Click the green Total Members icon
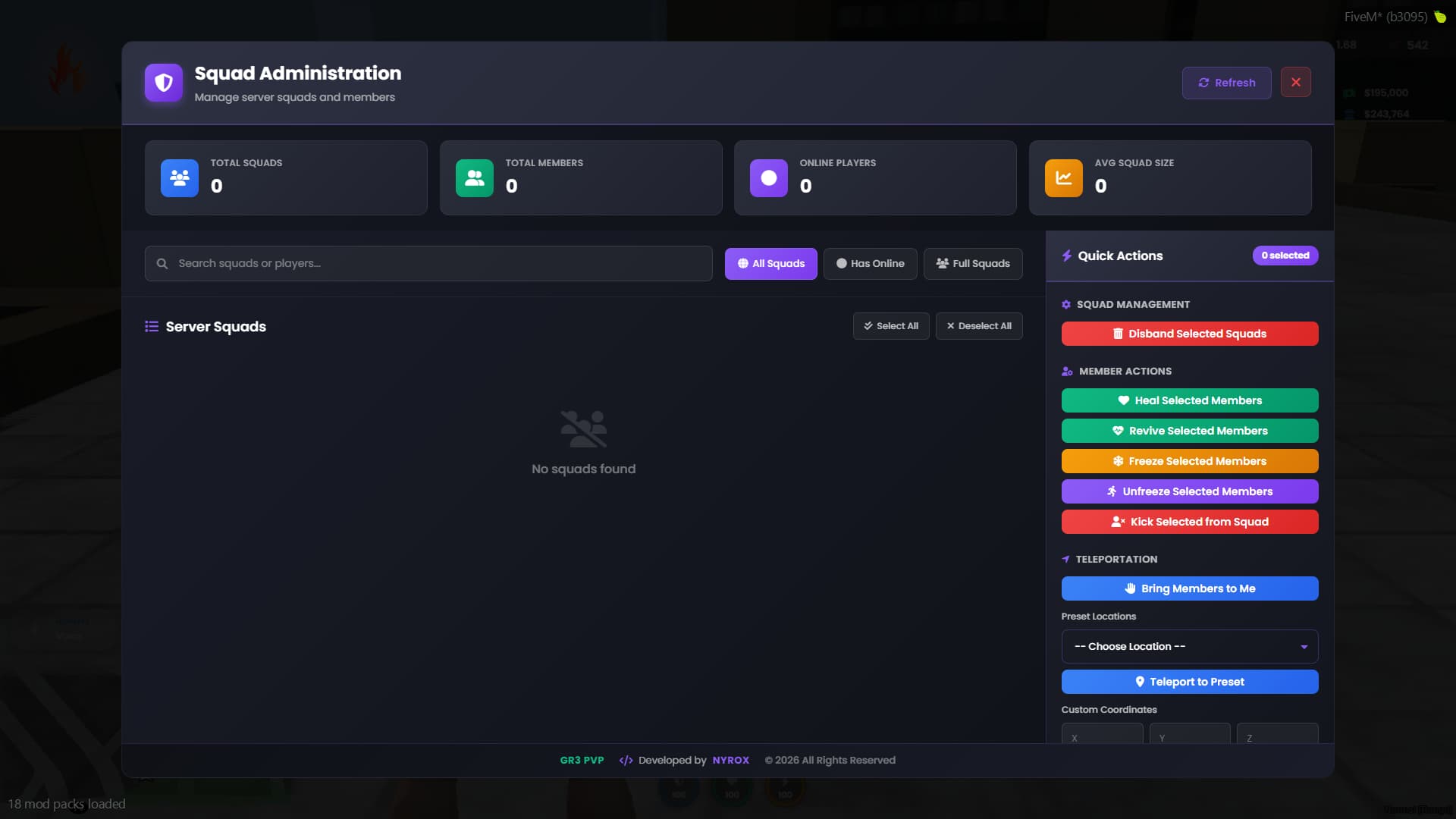Viewport: 1456px width, 819px height. pos(475,178)
